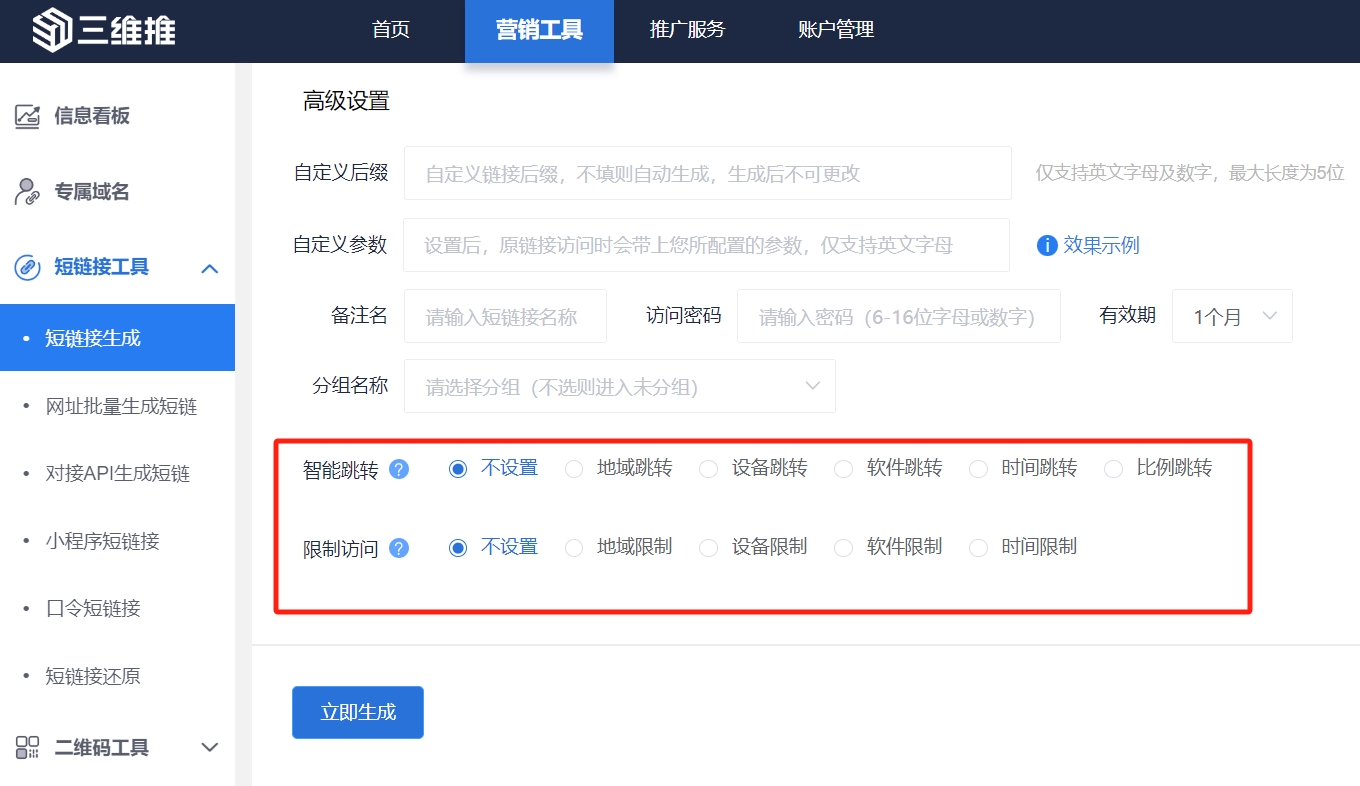Switch to the 推广服务 top tab
Image resolution: width=1360 pixels, height=786 pixels.
[687, 30]
